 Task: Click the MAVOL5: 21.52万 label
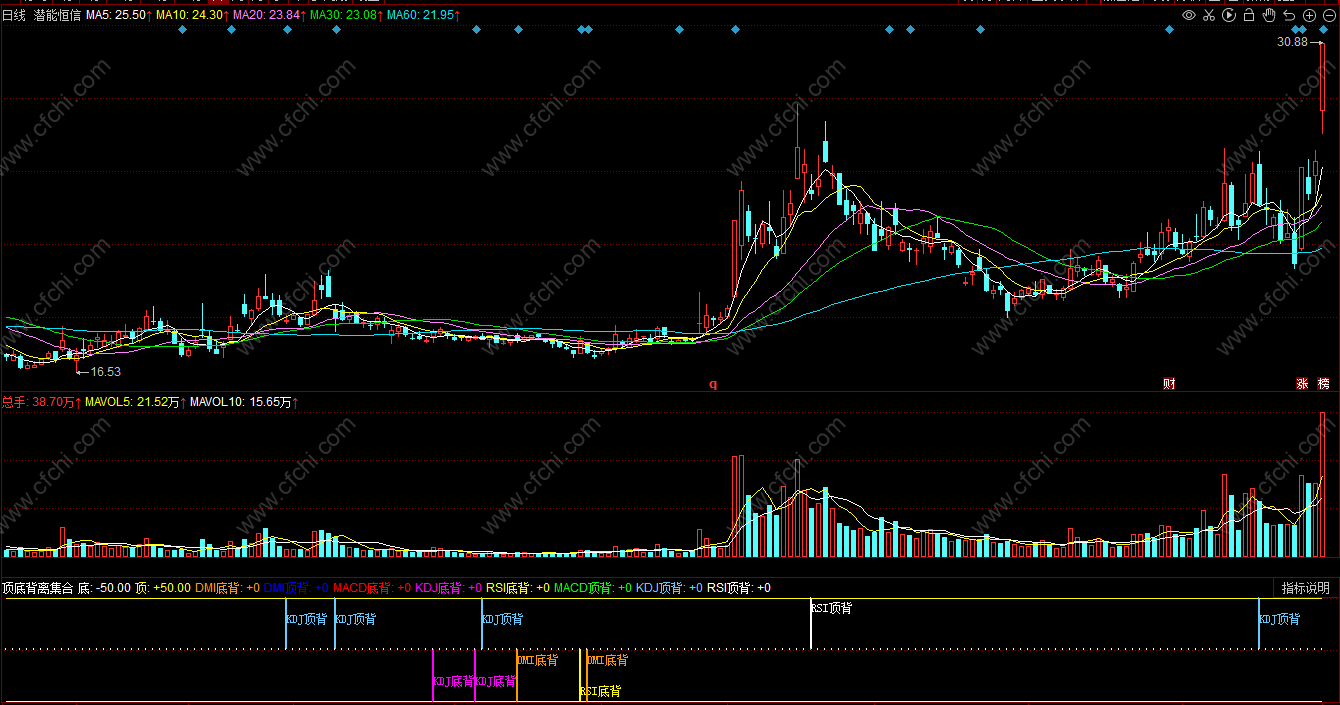[136, 401]
